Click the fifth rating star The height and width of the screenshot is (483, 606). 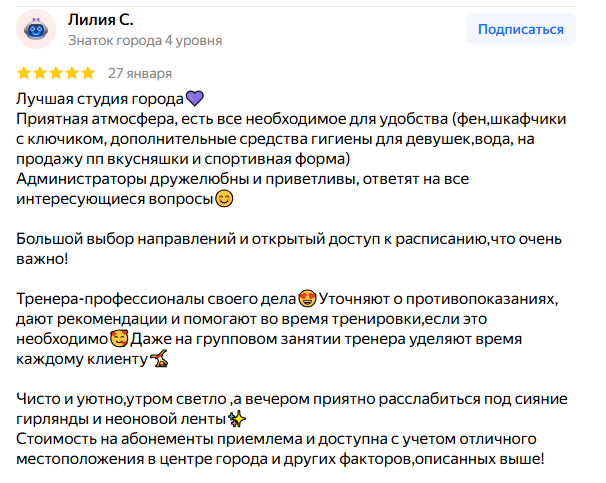[87, 73]
